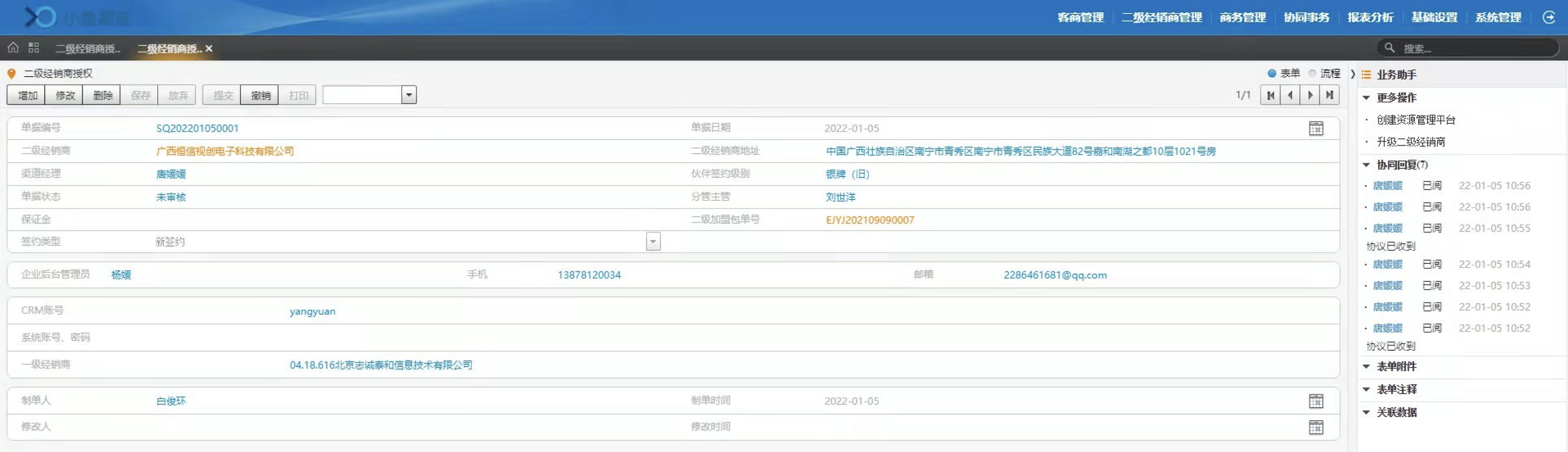Open the 唐媛媛 reply from 22-01-05 10:54

pos(1387,264)
